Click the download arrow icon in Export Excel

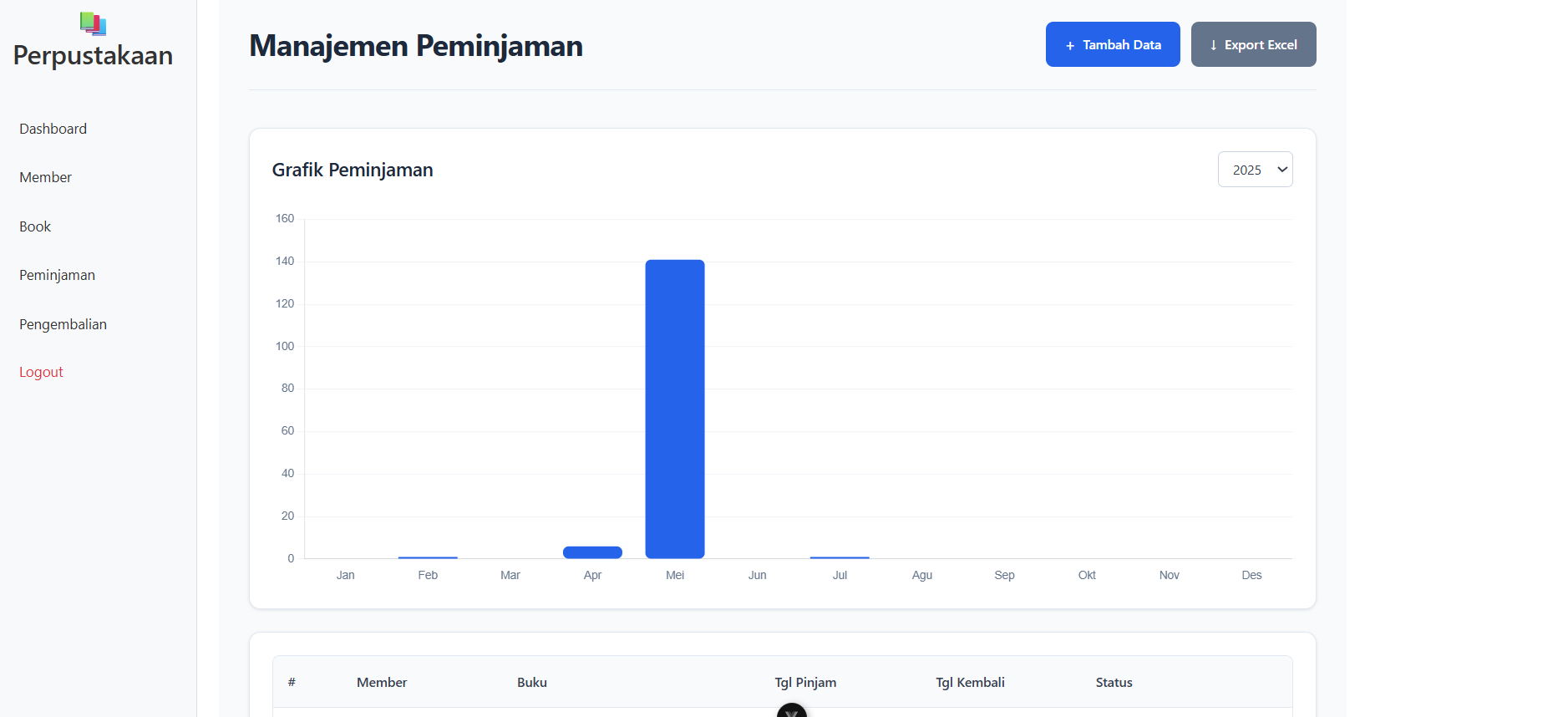1213,46
